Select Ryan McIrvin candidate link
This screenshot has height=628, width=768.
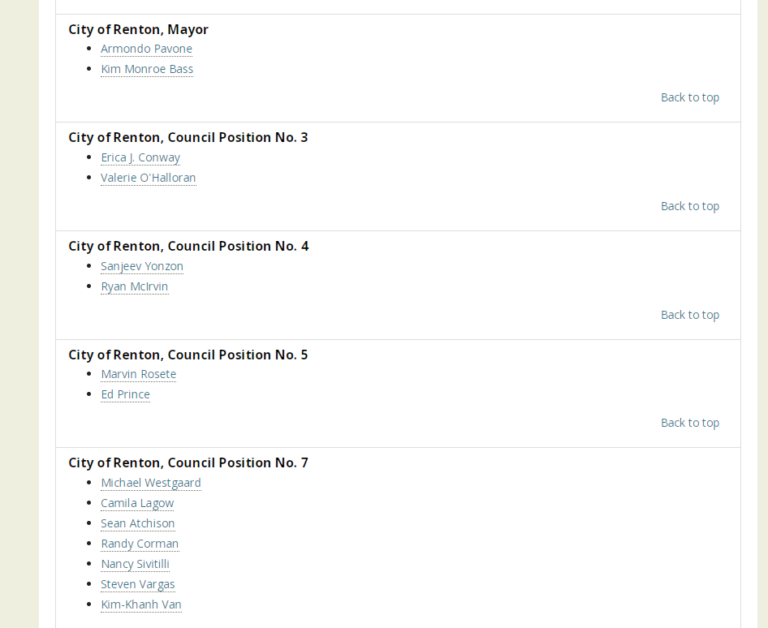[134, 287]
